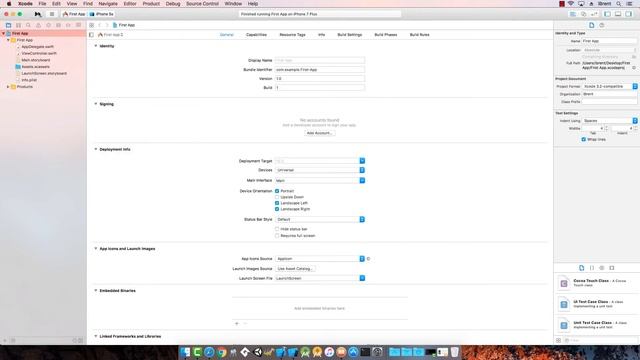Open the Issue navigator warning icon

click(x=38, y=25)
